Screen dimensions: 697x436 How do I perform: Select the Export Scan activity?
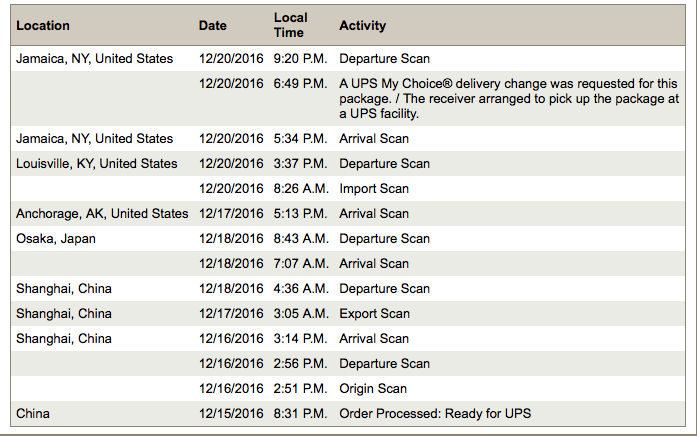click(x=374, y=314)
